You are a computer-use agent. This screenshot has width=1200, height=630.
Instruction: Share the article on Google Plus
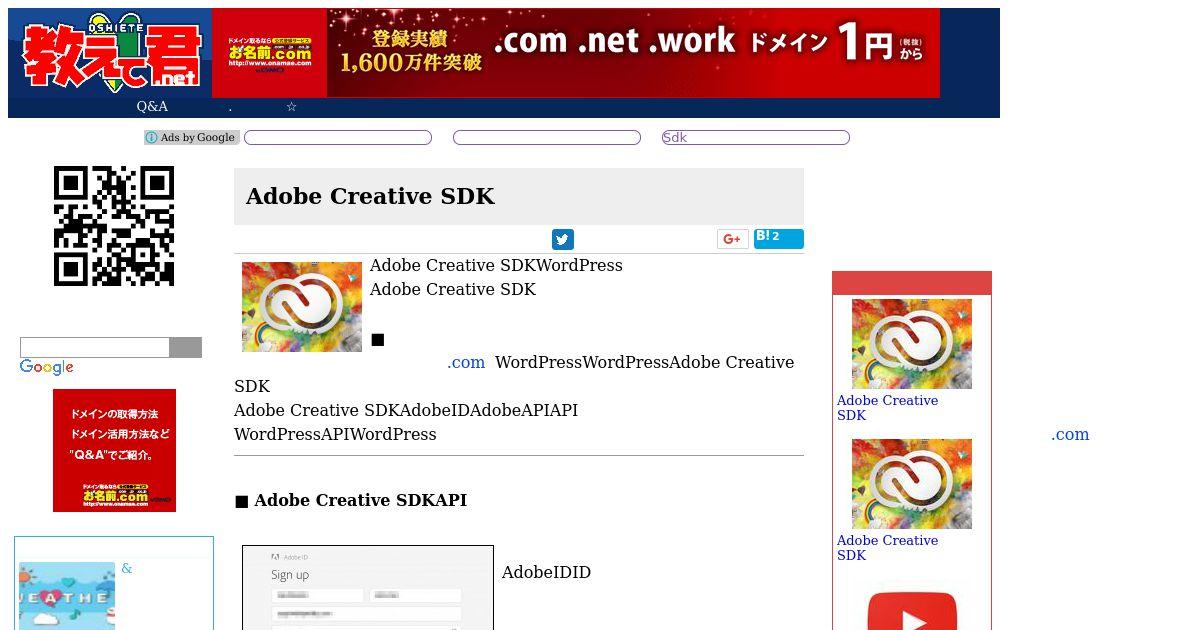click(733, 239)
